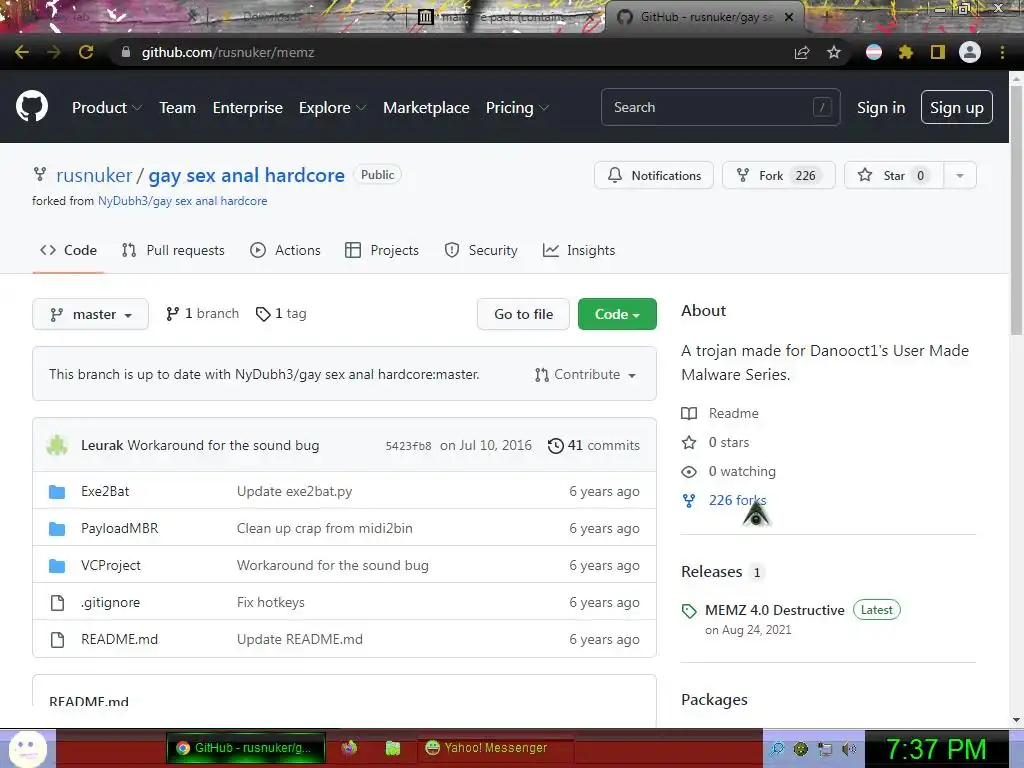Open the Team page
Image resolution: width=1024 pixels, height=768 pixels.
(178, 108)
